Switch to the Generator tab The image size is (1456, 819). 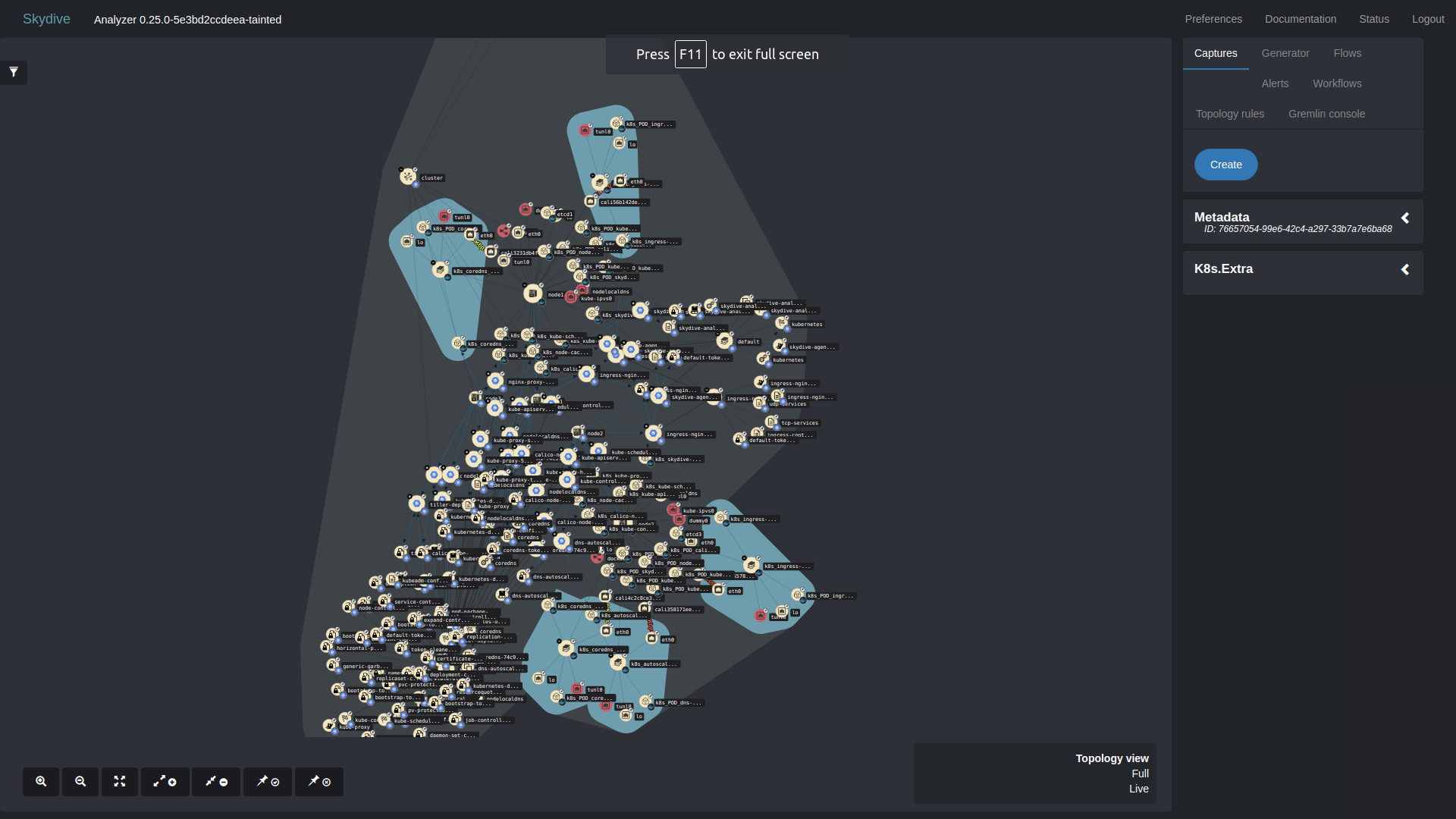[x=1284, y=53]
